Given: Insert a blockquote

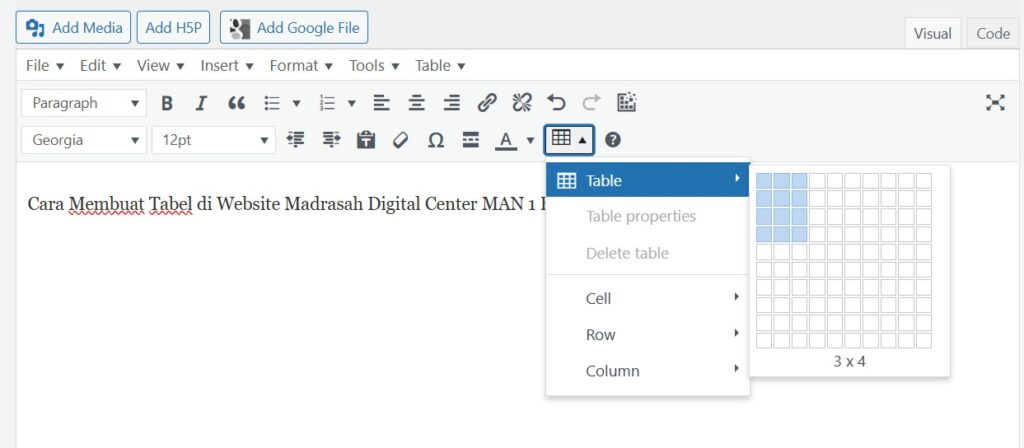Looking at the screenshot, I should (236, 103).
